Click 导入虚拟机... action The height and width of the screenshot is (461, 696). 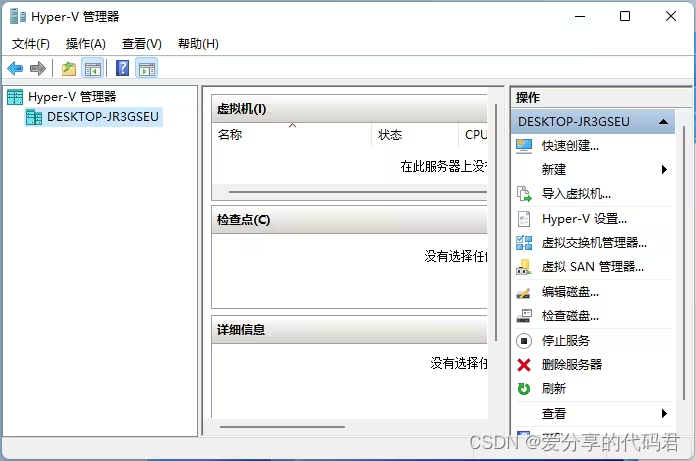coord(576,194)
